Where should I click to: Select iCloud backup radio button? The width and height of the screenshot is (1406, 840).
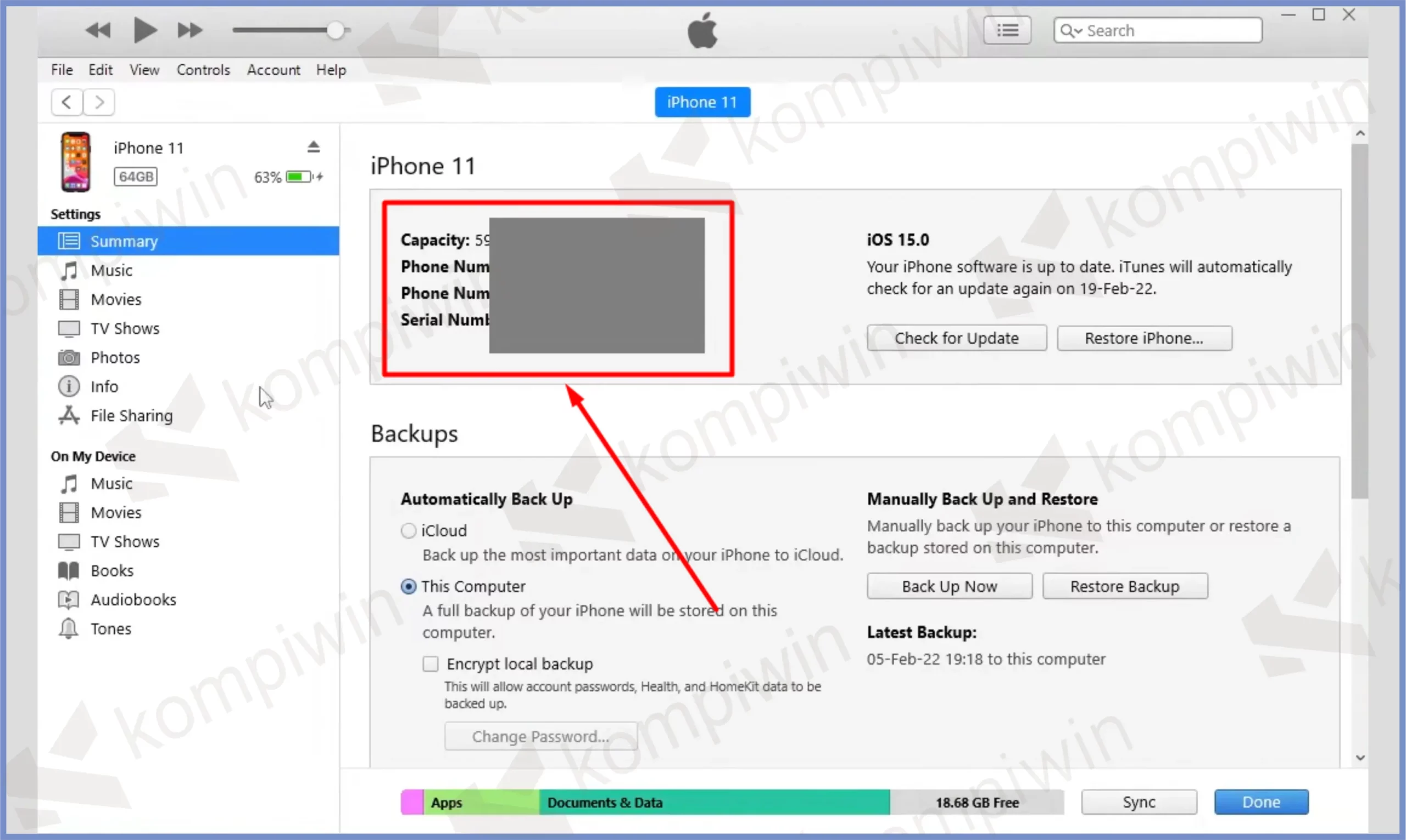coord(408,531)
